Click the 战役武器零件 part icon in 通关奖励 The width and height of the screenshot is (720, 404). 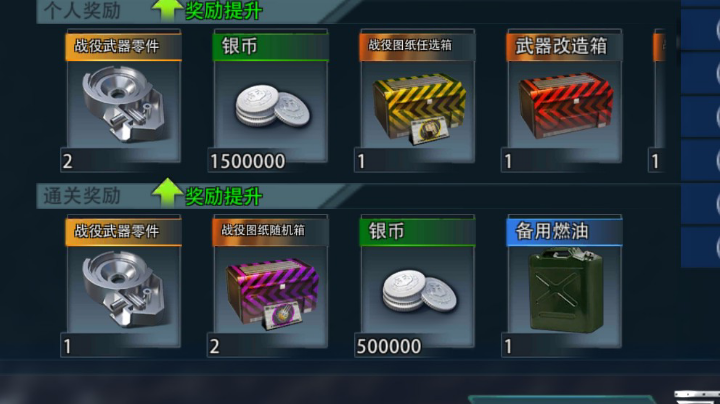coord(123,289)
